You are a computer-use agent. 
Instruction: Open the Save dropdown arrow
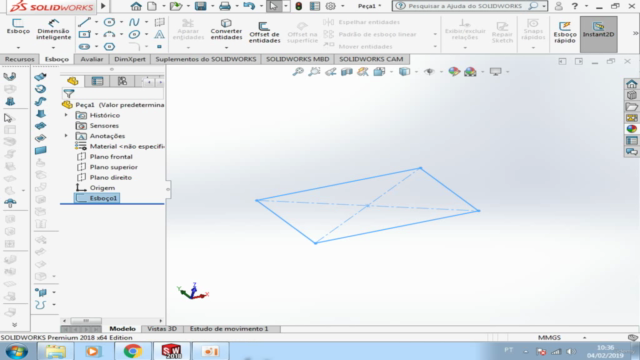212,6
